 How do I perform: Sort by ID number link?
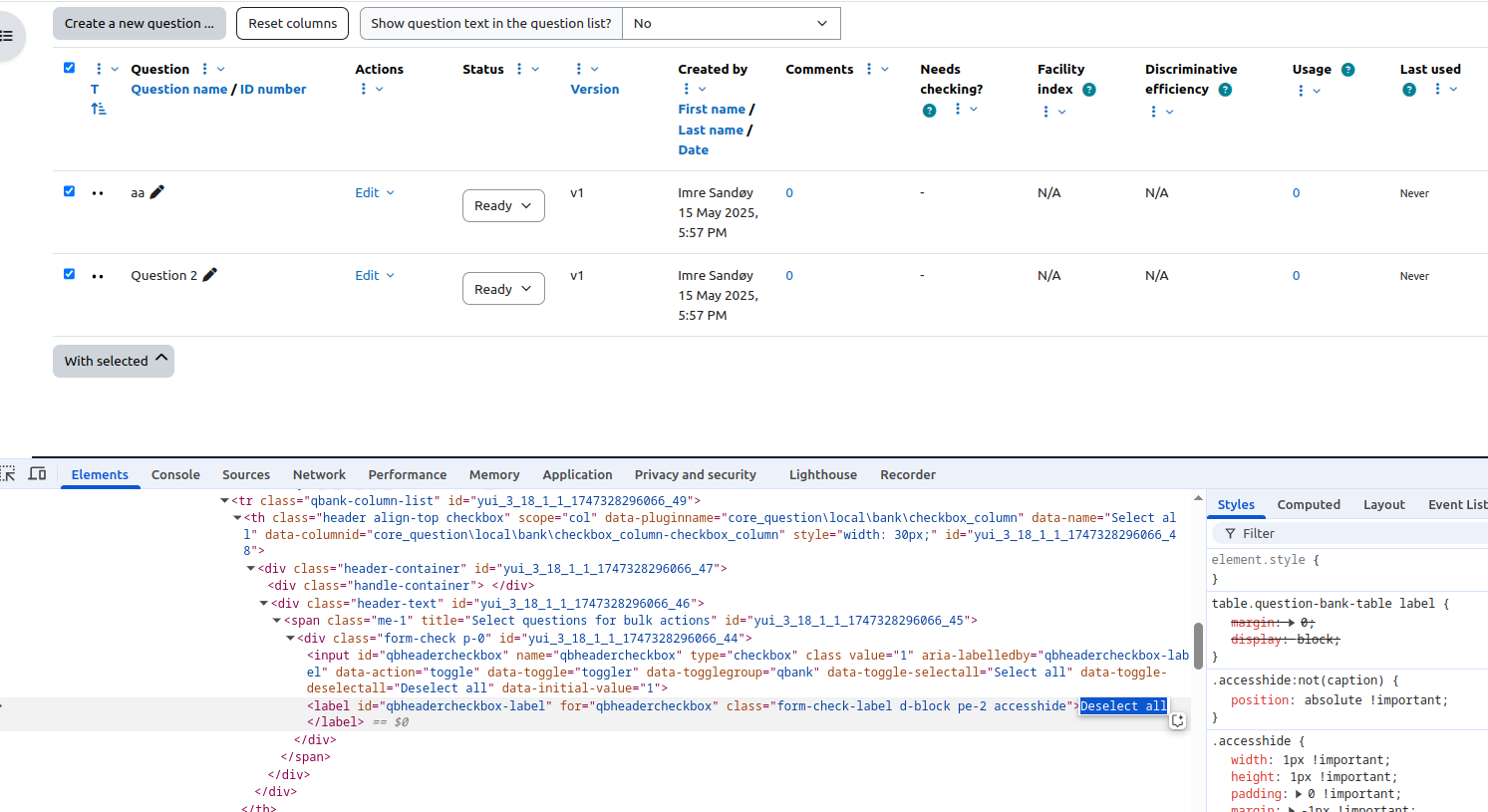pos(273,90)
